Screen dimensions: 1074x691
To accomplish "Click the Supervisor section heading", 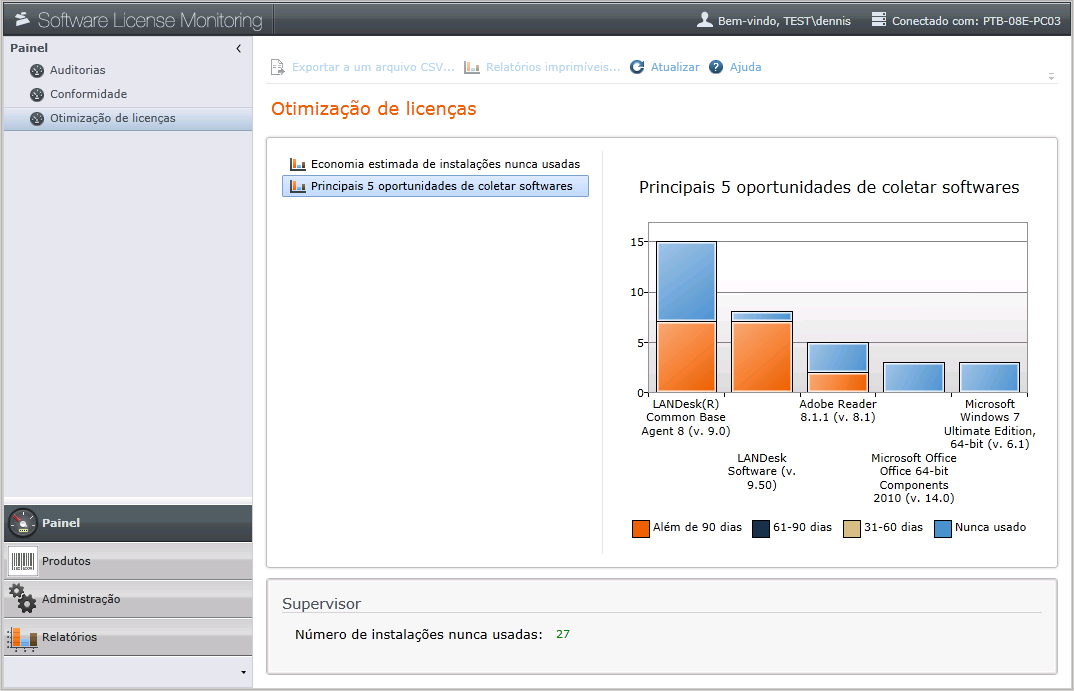I will pyautogui.click(x=321, y=604).
